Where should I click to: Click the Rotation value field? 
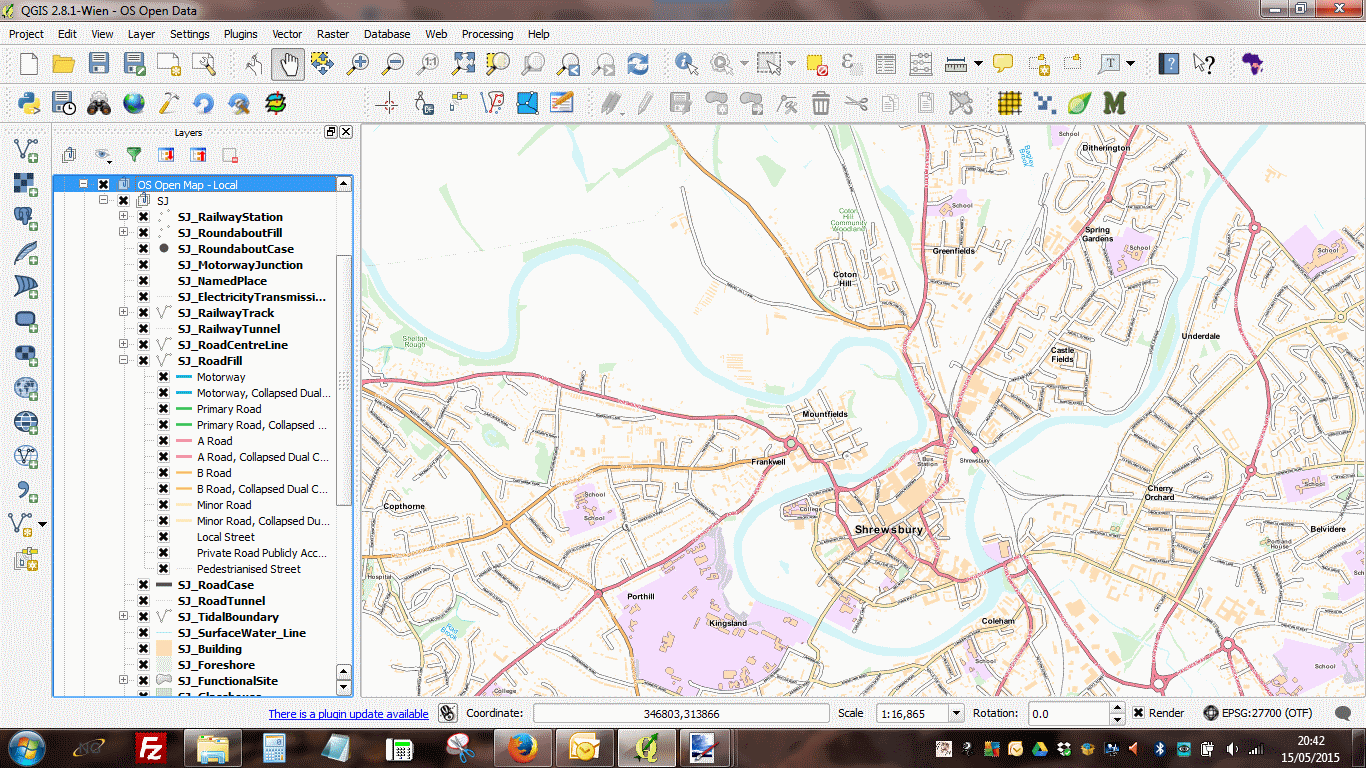(1069, 713)
